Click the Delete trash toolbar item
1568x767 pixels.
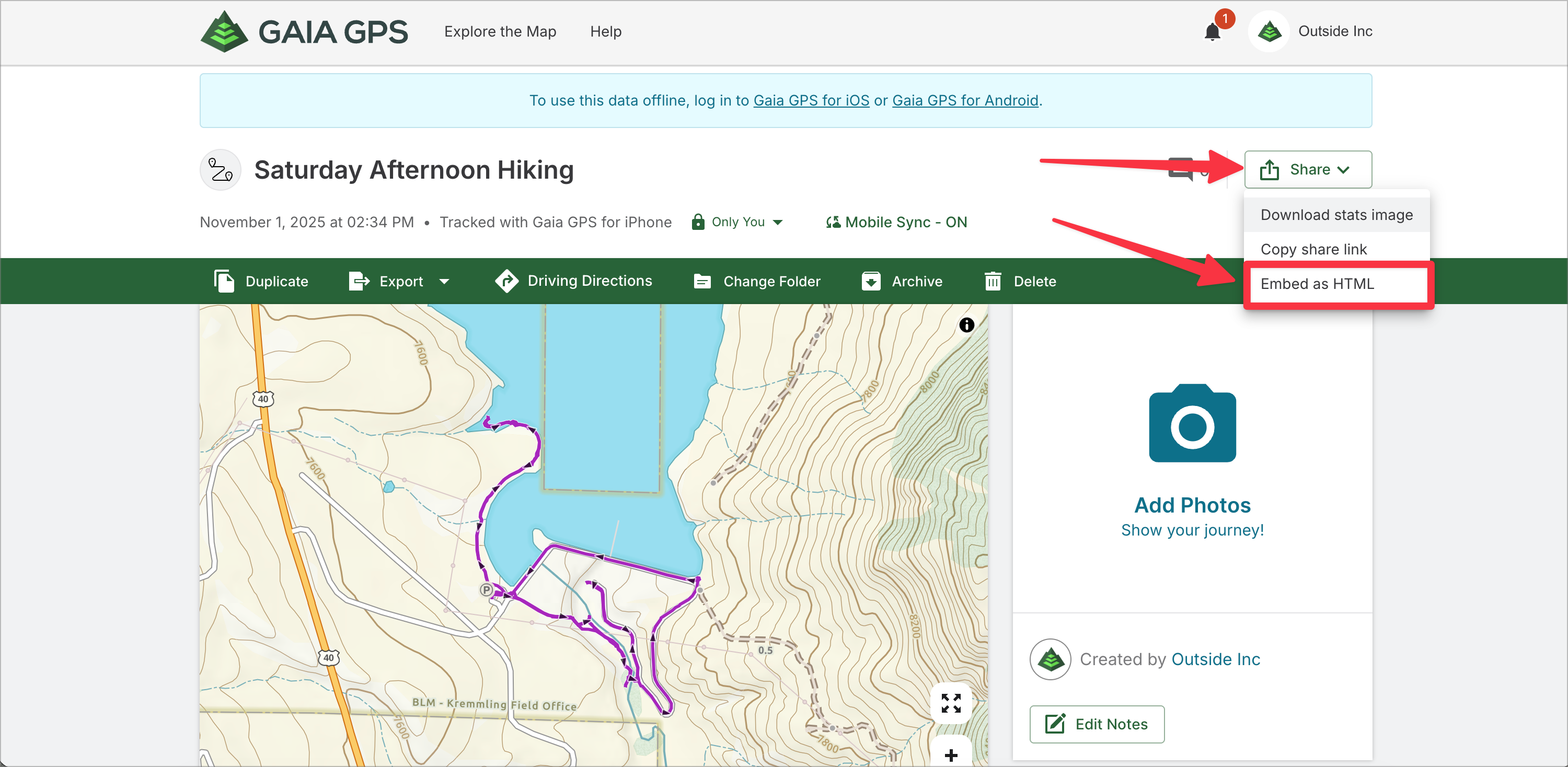pyautogui.click(x=1020, y=281)
